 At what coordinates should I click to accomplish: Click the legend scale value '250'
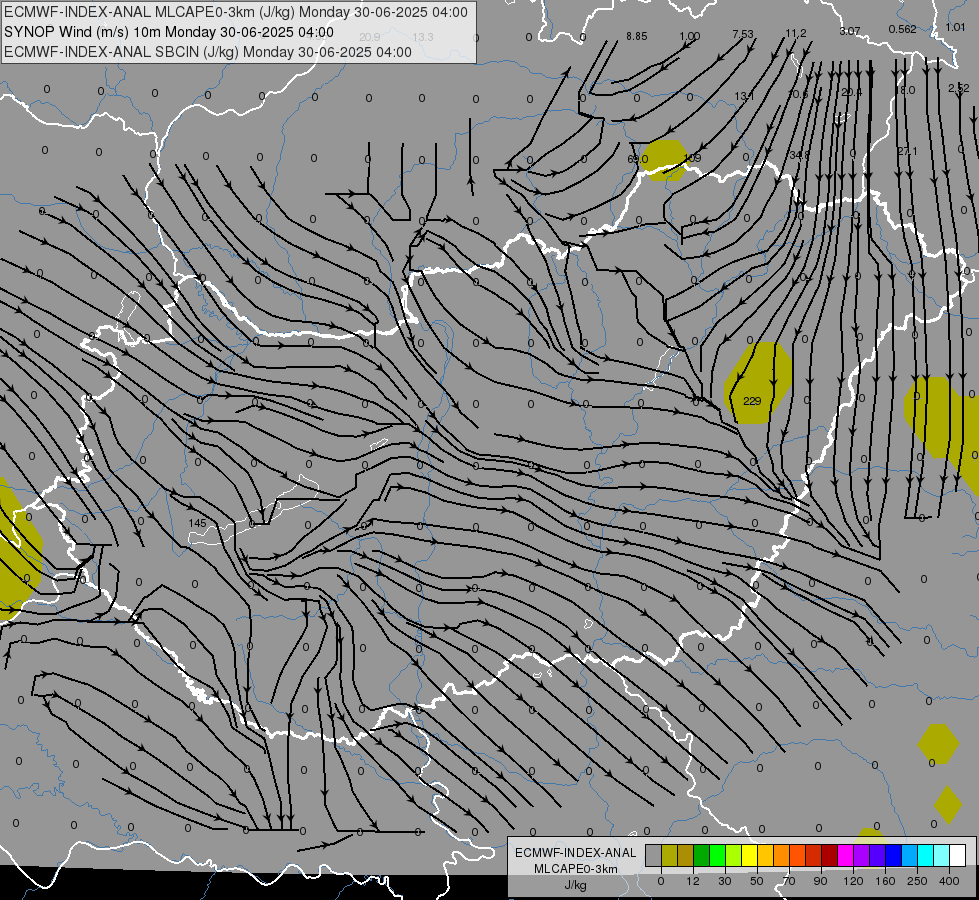(917, 881)
